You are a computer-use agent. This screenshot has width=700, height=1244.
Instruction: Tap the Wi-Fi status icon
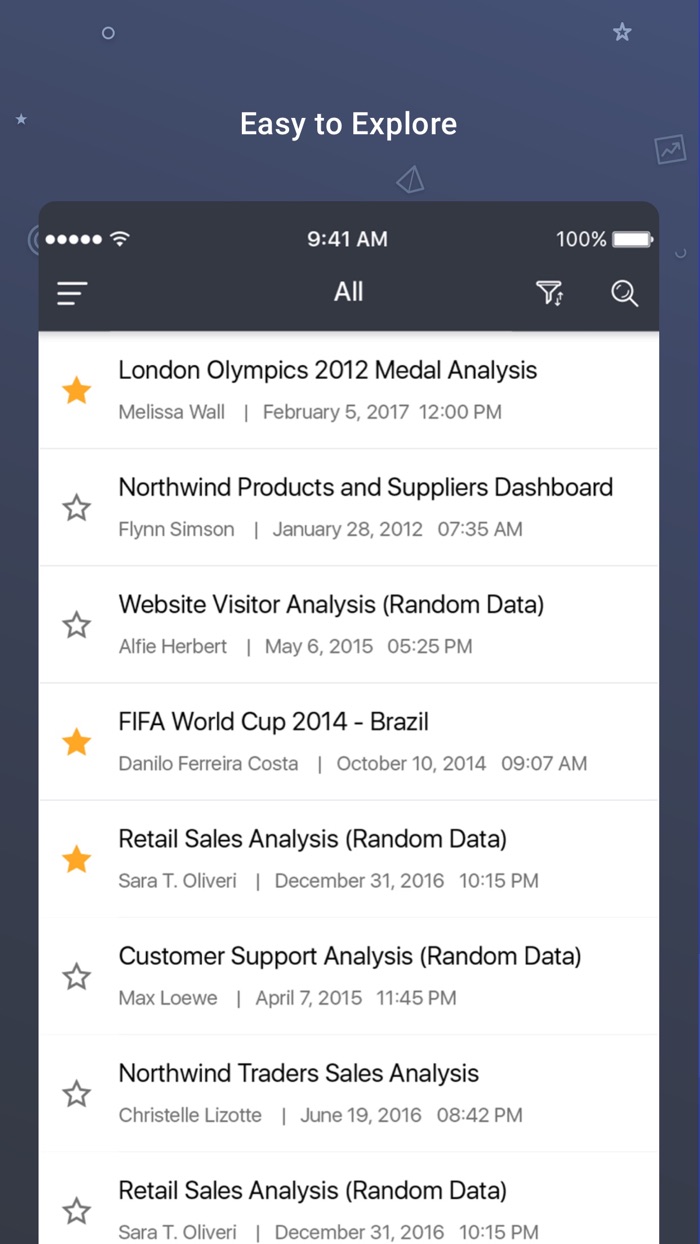pos(117,238)
